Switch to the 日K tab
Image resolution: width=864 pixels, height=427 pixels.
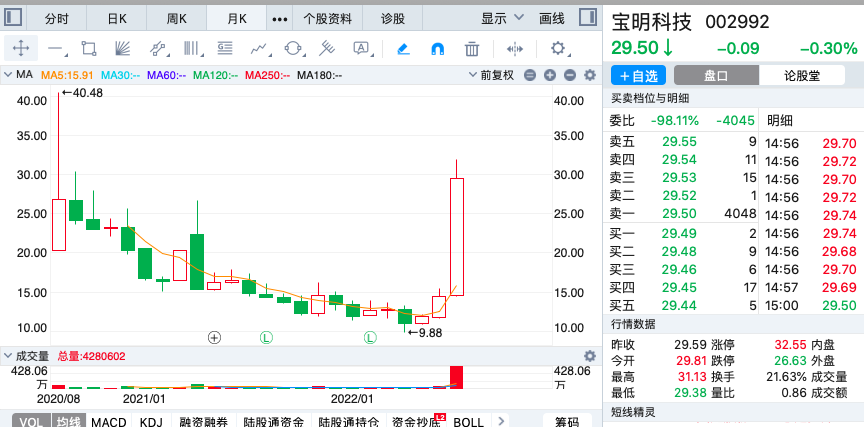click(x=117, y=18)
